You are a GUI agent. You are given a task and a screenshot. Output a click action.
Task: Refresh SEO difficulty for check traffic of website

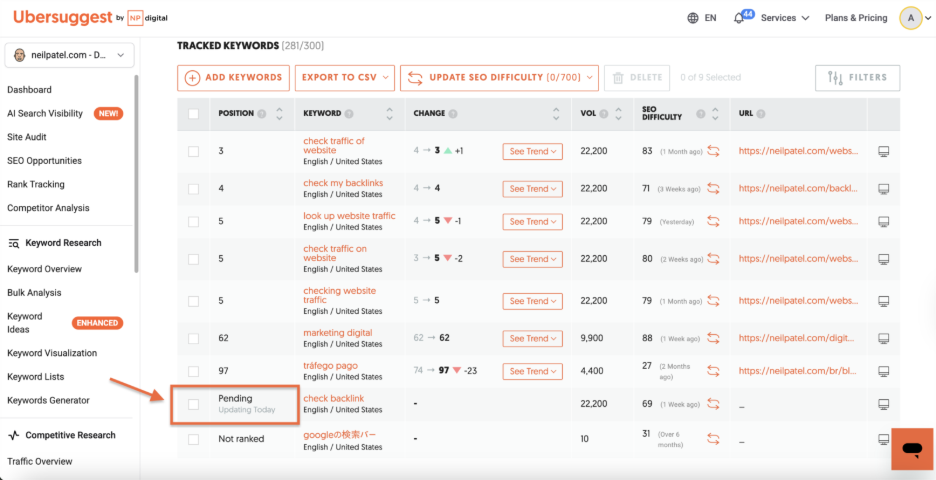(713, 152)
